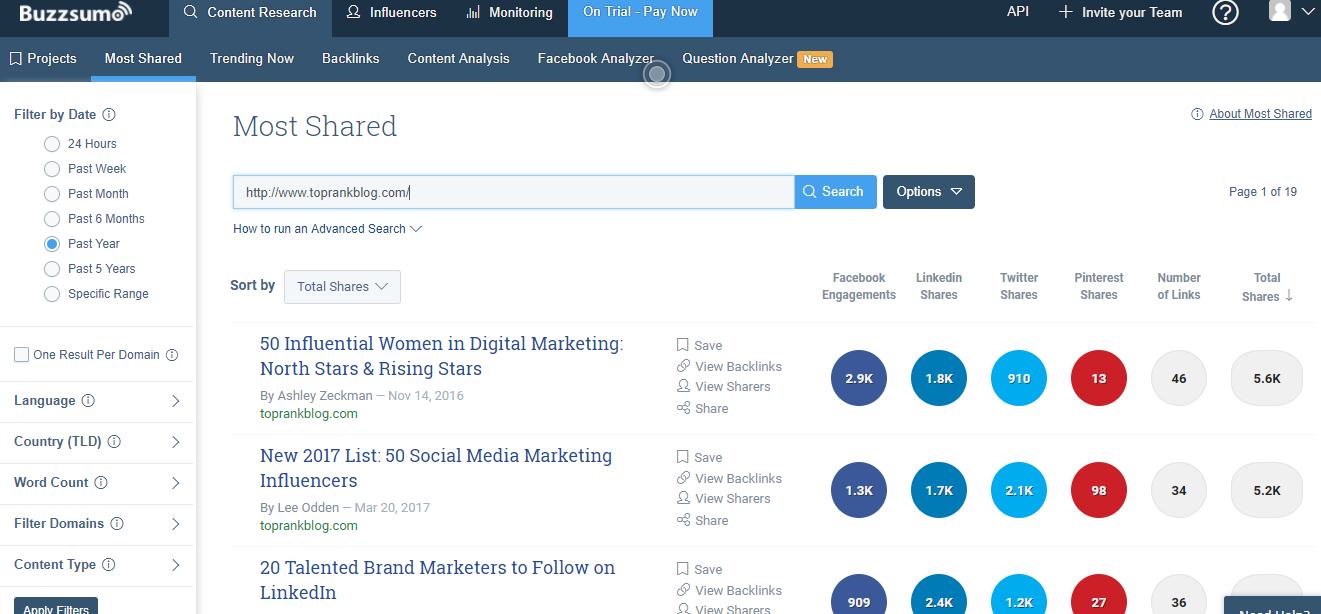1321x614 pixels.
Task: Select the Past 5 Years date filter
Action: pyautogui.click(x=52, y=269)
